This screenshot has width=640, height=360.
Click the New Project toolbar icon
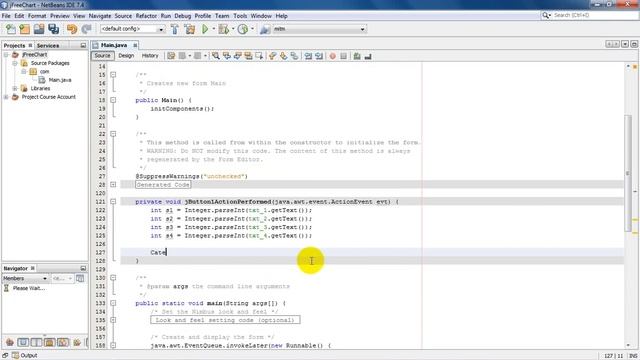24,29
